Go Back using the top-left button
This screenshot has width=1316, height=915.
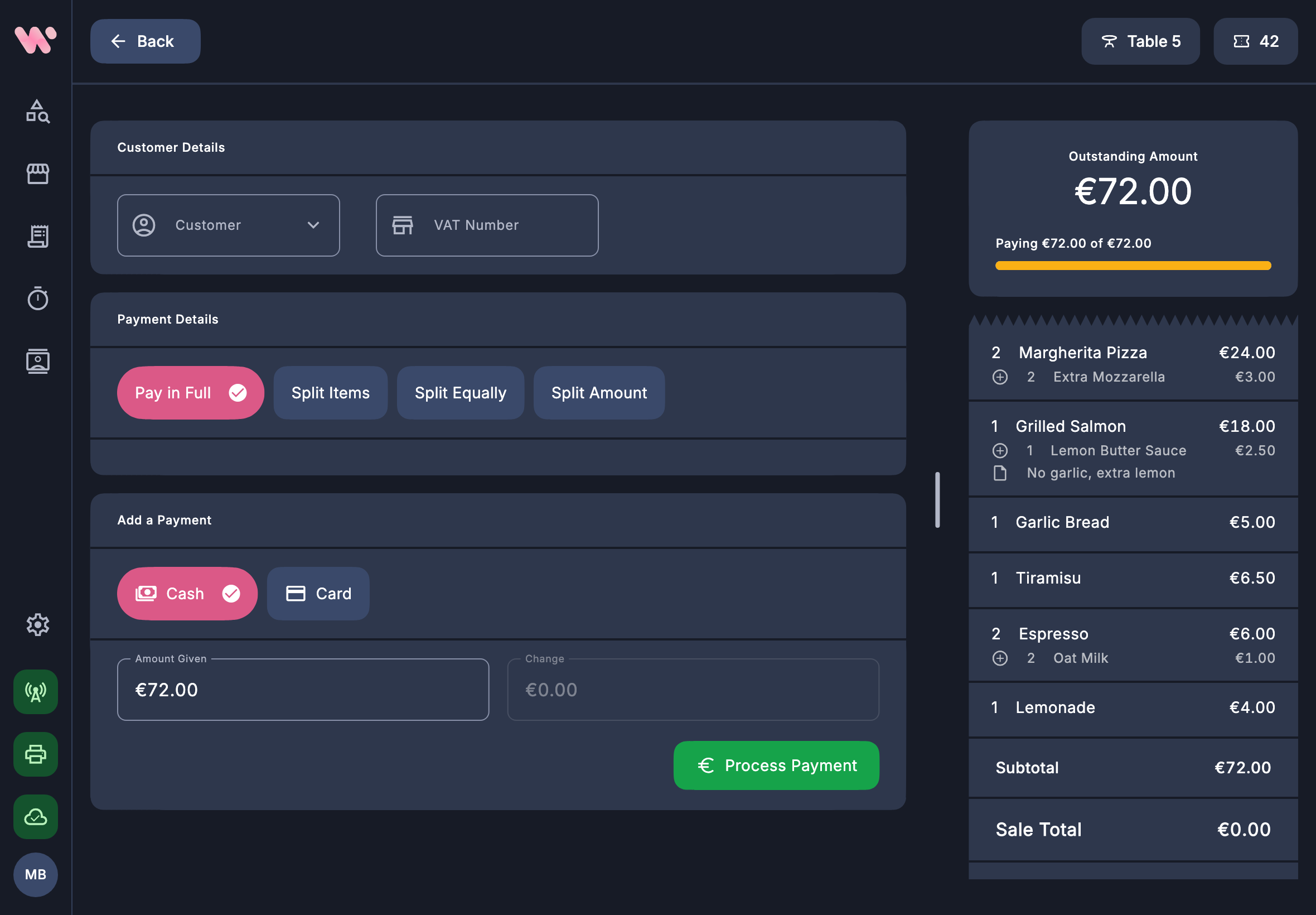(x=145, y=41)
